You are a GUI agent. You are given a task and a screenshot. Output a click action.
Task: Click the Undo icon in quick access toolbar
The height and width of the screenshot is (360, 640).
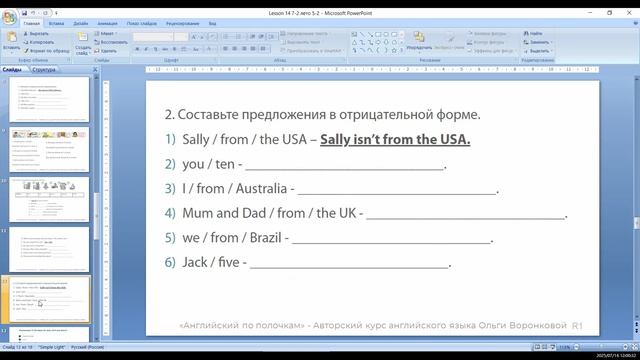pyautogui.click(x=33, y=13)
